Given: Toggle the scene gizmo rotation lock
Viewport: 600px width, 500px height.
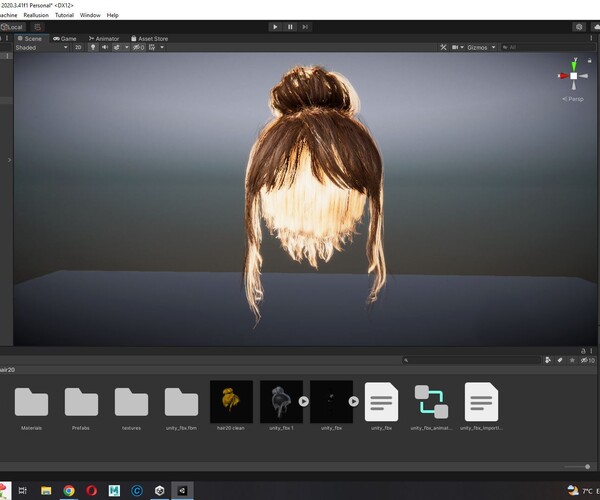Looking at the screenshot, I should tap(590, 60).
